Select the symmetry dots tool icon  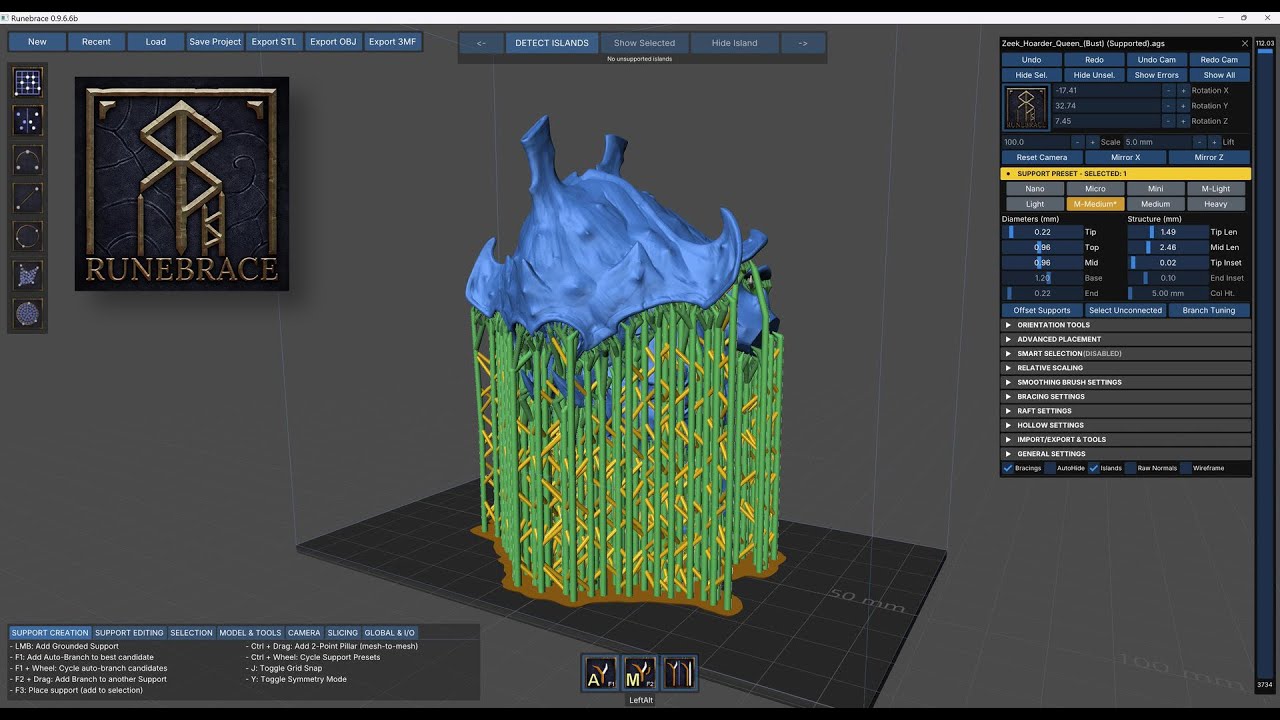[x=28, y=121]
